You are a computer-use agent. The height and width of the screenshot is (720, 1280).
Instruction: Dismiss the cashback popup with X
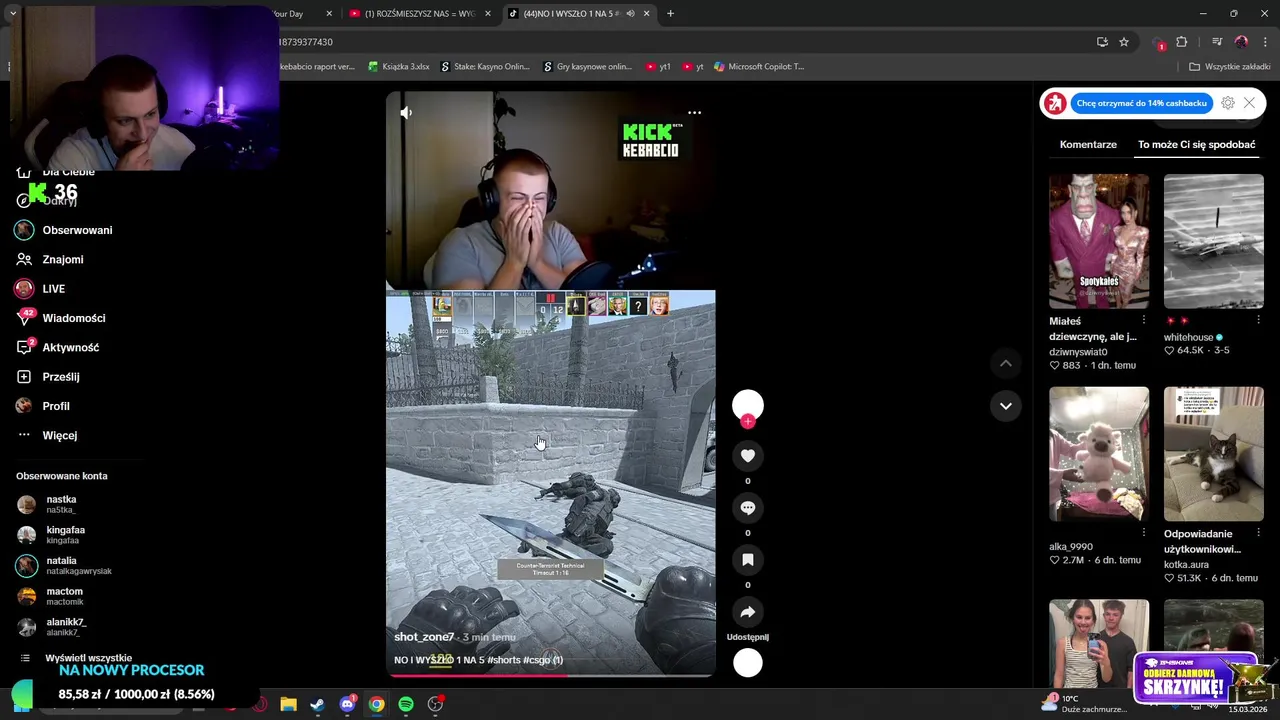pos(1250,103)
